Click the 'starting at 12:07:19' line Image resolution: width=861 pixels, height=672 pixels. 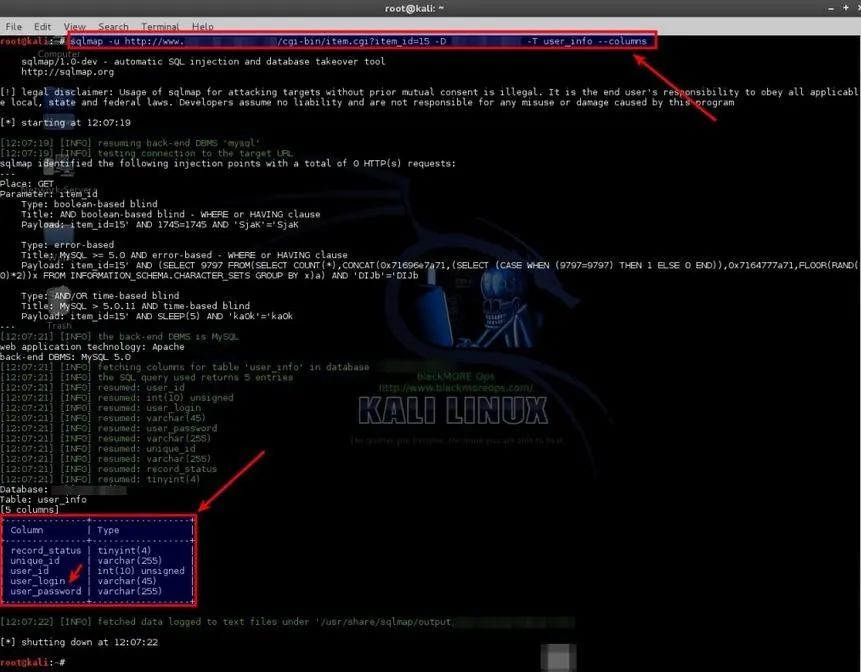[66, 122]
